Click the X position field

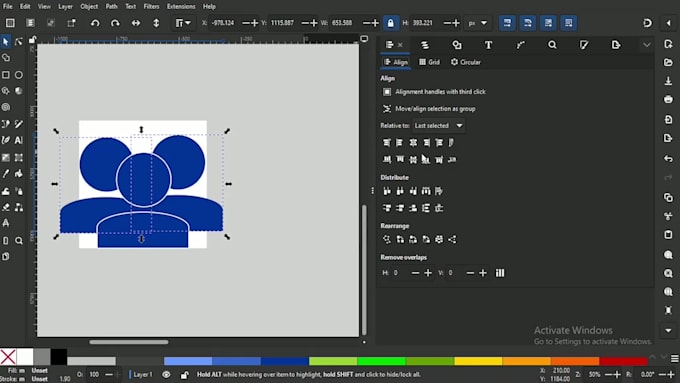click(x=224, y=23)
